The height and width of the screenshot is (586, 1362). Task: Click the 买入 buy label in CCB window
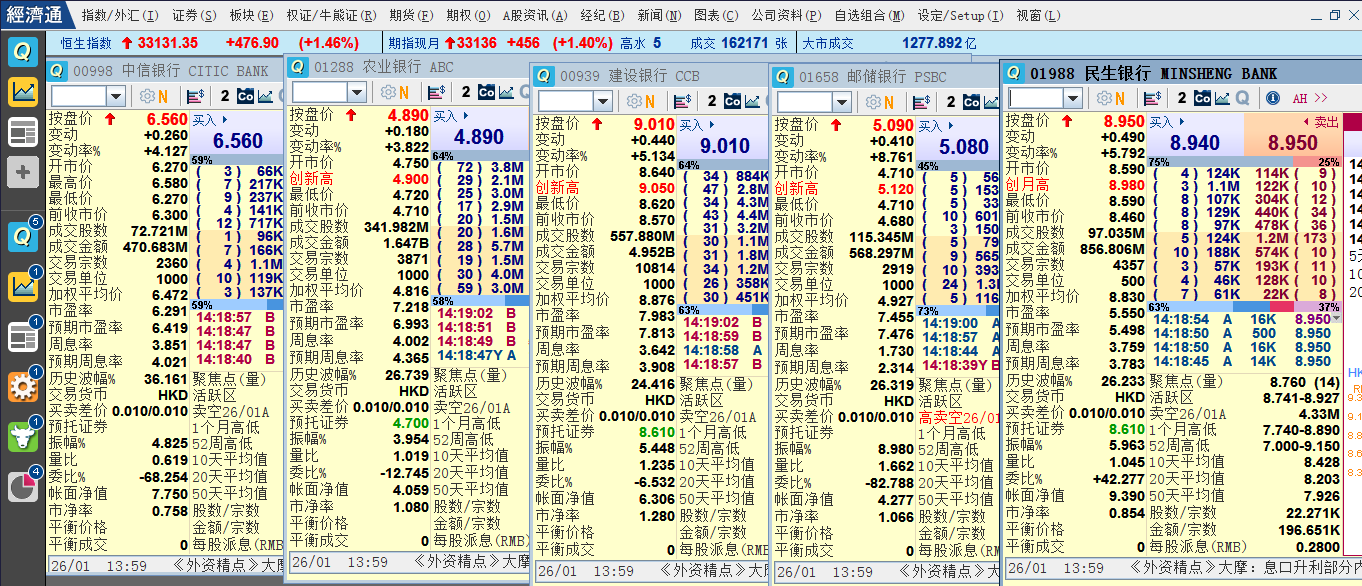[x=691, y=125]
